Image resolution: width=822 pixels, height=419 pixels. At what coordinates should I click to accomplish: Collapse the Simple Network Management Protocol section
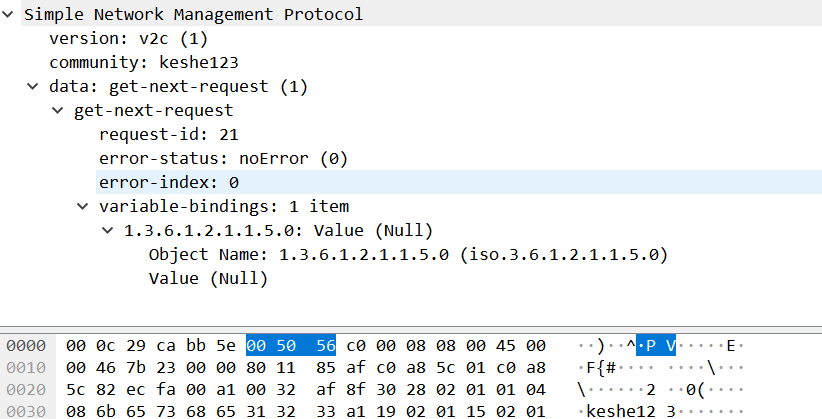click(10, 15)
